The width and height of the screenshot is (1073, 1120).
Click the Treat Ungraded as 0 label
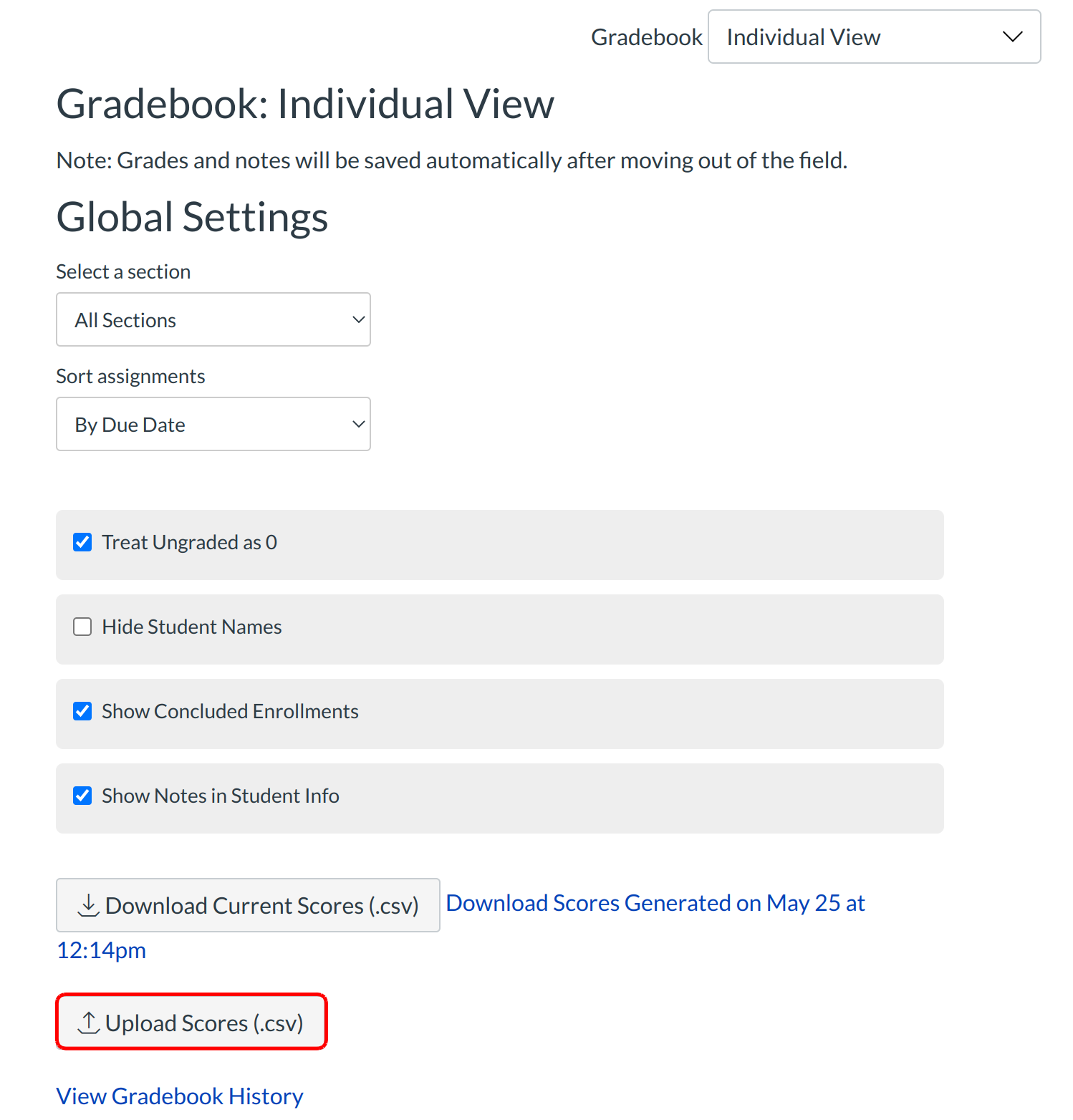coord(189,542)
